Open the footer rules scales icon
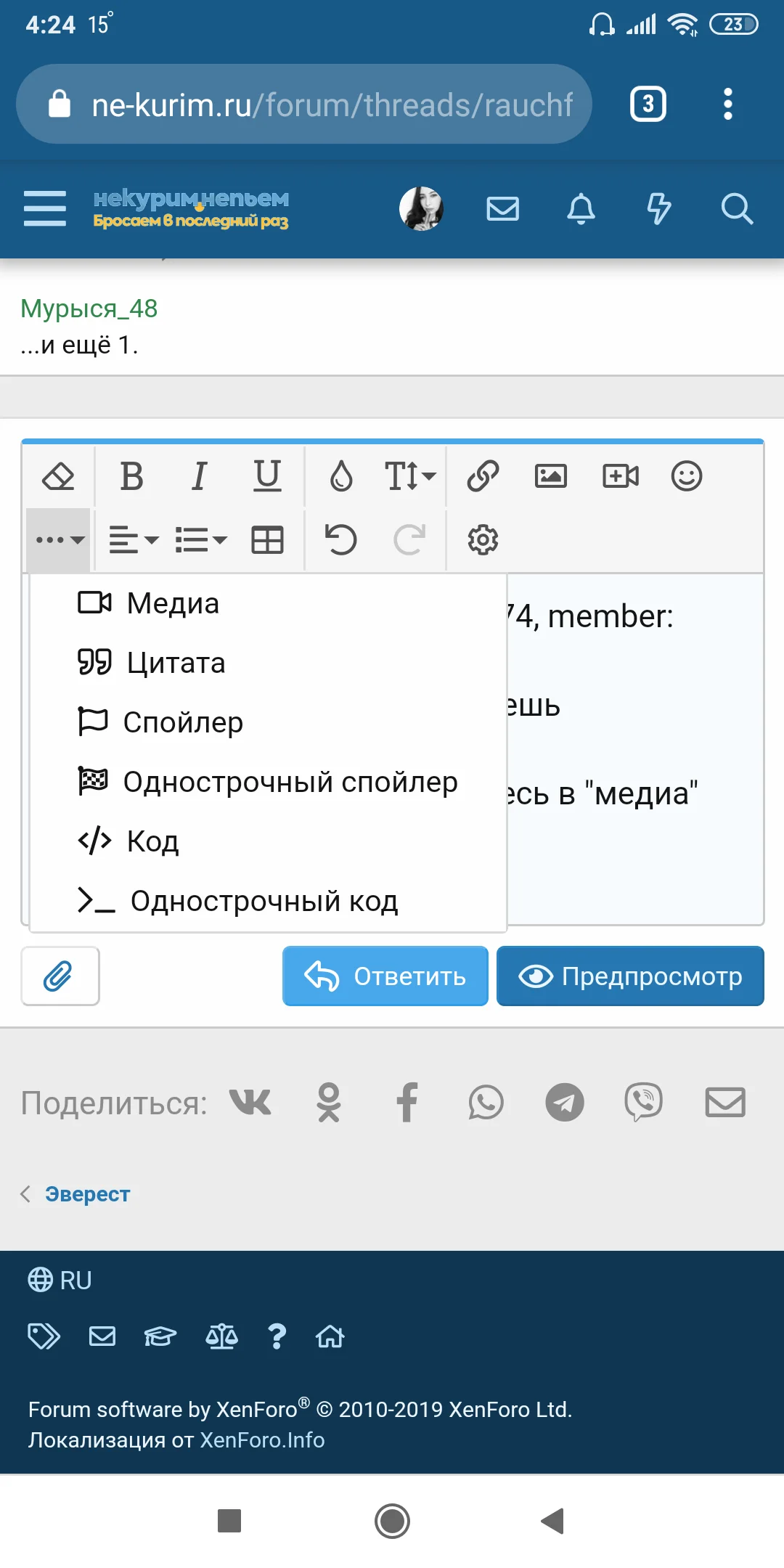This screenshot has width=784, height=1568. (x=221, y=1336)
